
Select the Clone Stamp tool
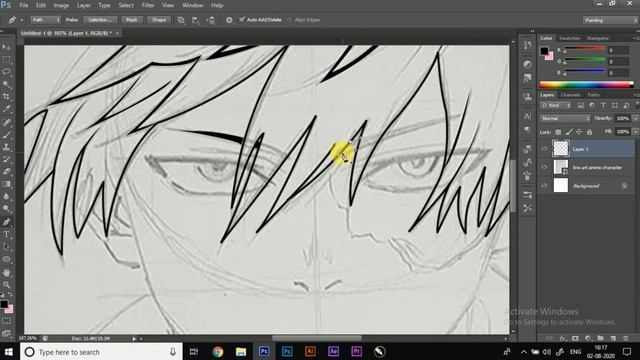[x=6, y=147]
